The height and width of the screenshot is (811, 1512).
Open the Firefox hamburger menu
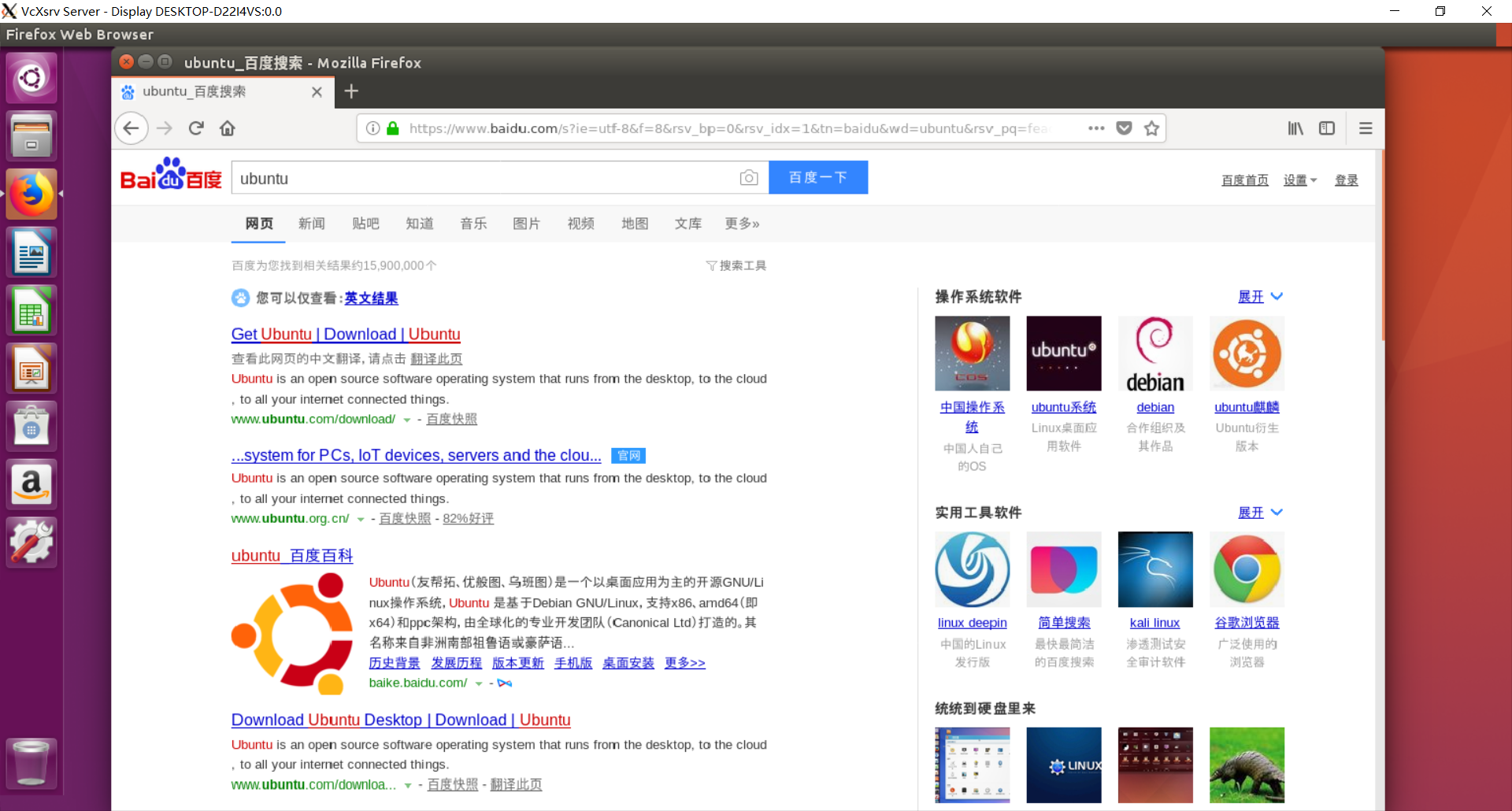1366,128
